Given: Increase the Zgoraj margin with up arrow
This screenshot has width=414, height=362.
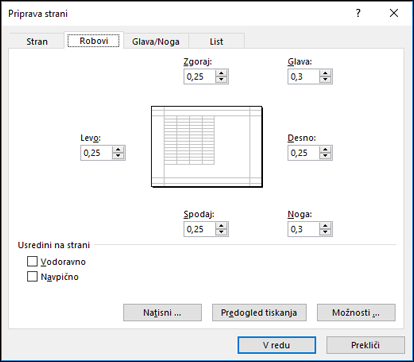Looking at the screenshot, I should point(221,73).
